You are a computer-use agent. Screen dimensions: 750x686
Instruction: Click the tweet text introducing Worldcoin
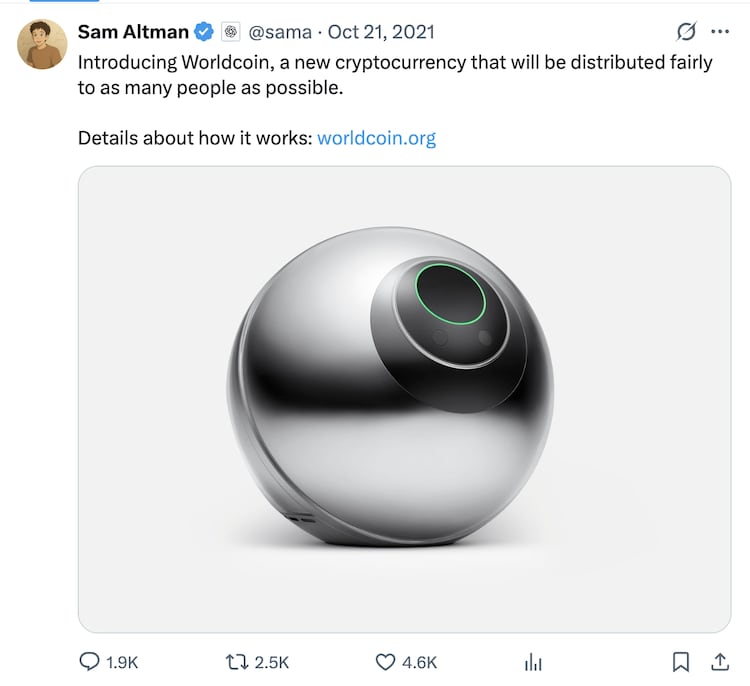[x=395, y=74]
